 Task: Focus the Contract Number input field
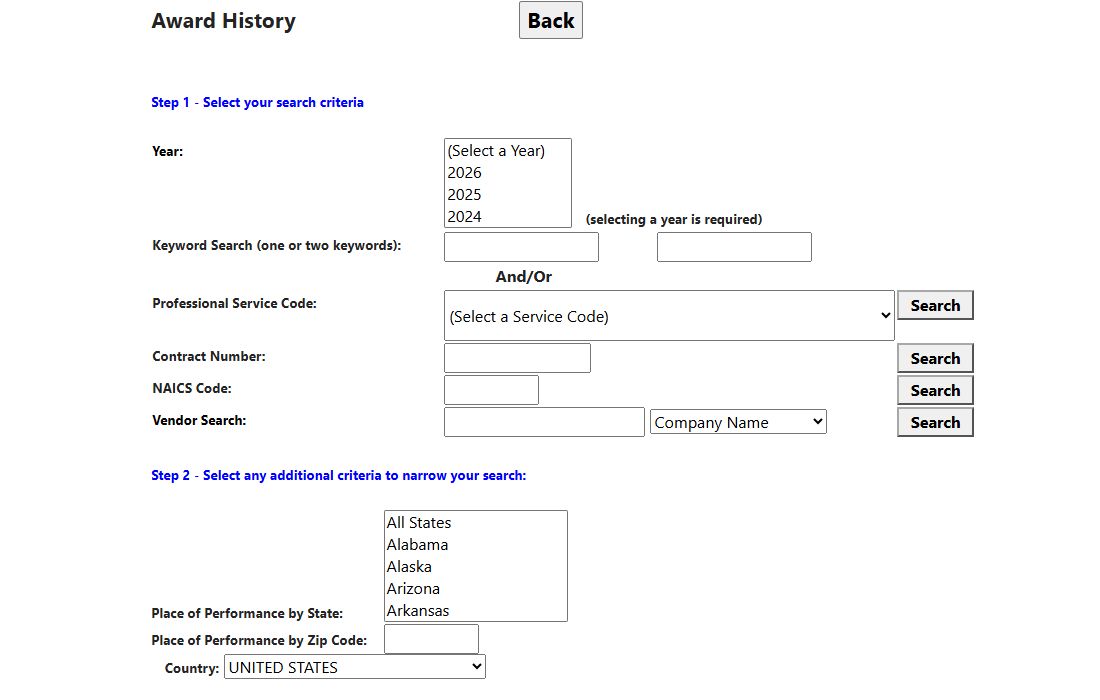(x=518, y=358)
